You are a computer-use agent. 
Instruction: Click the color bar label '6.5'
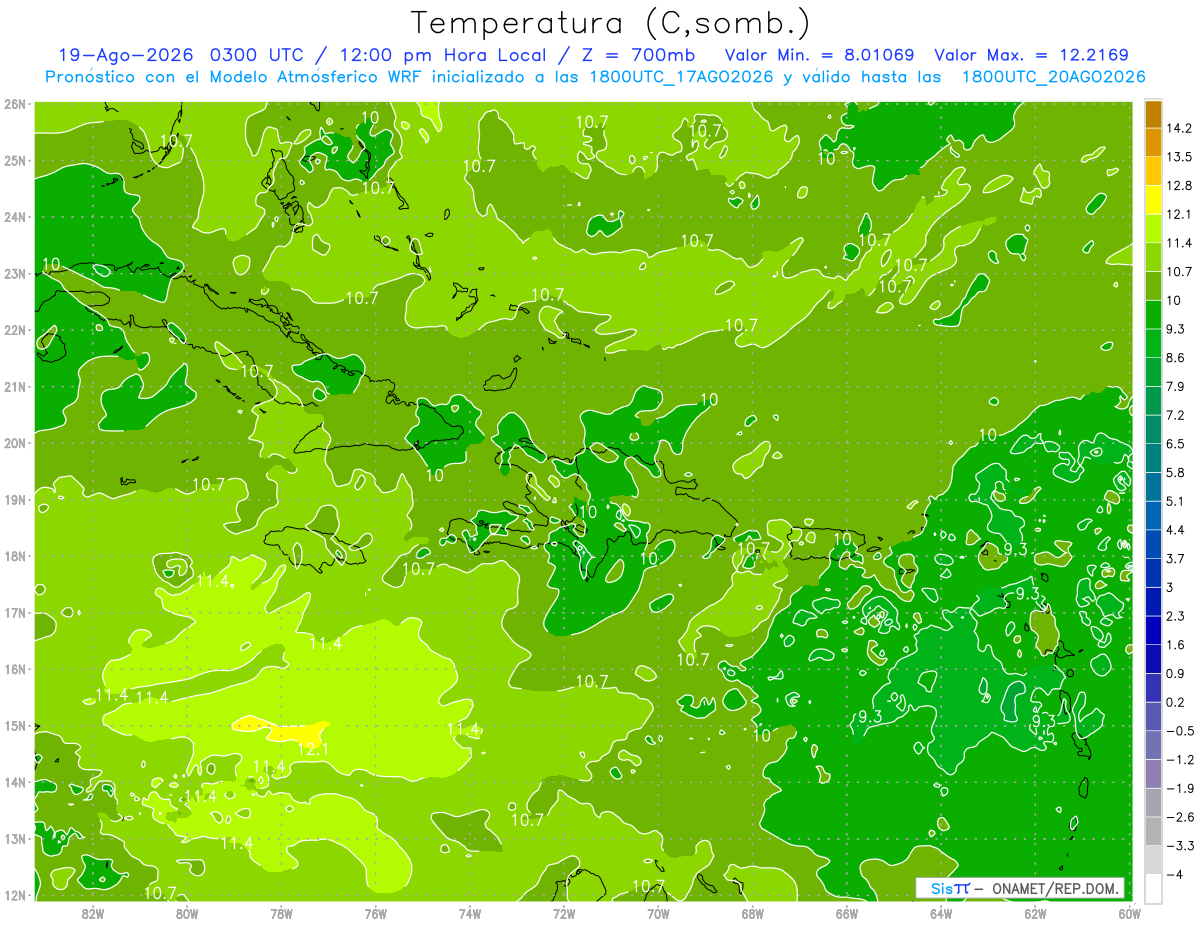point(1175,444)
